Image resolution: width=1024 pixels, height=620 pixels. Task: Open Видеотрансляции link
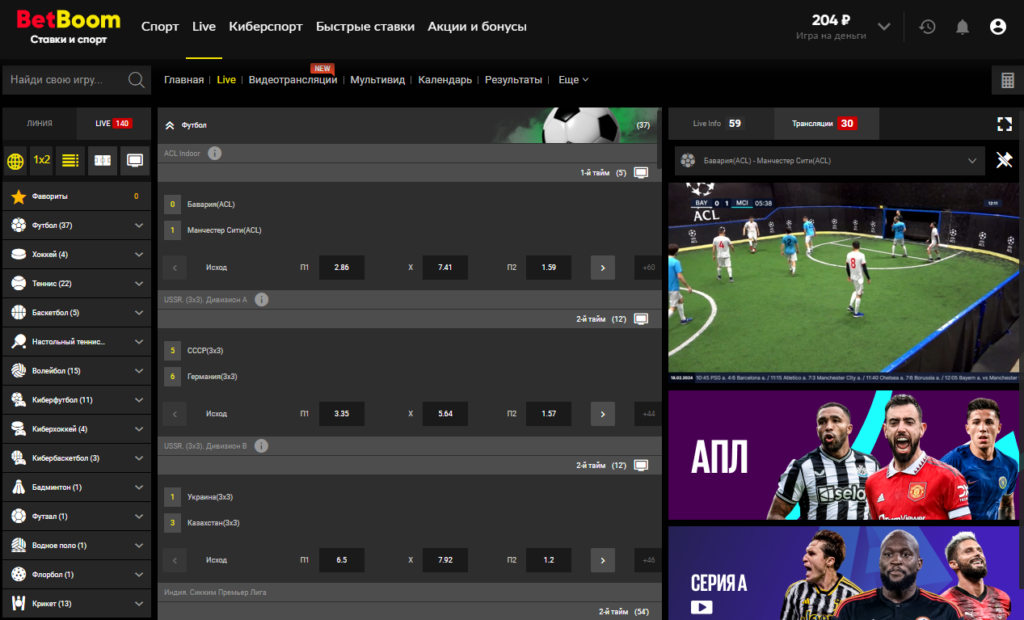coord(293,80)
